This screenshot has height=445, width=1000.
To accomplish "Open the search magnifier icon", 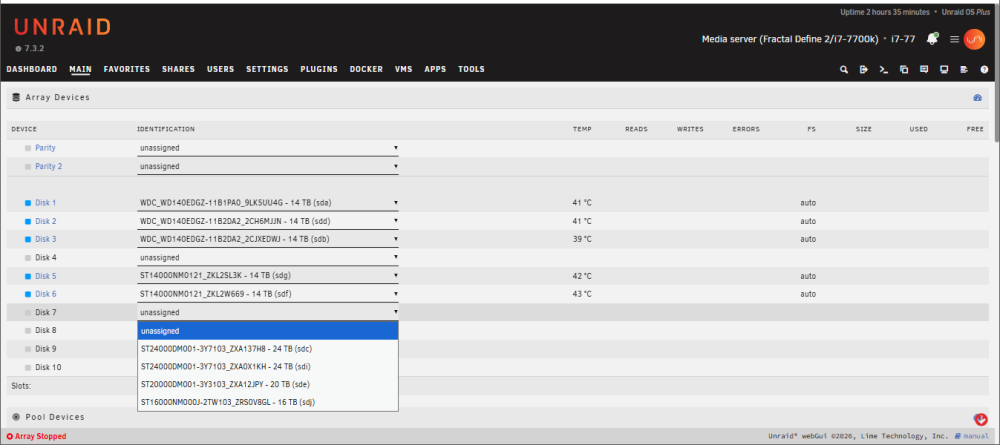I will tap(844, 69).
